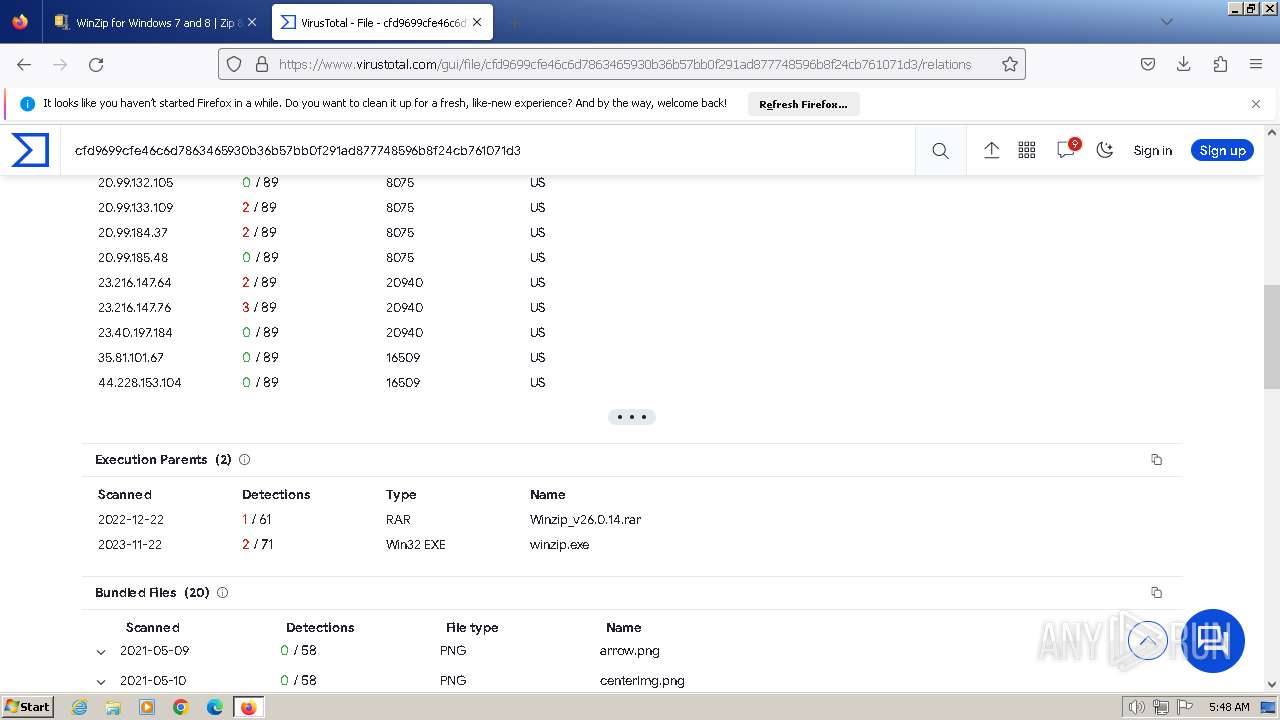Click the search magnifier icon
The width and height of the screenshot is (1280, 720).
click(940, 150)
